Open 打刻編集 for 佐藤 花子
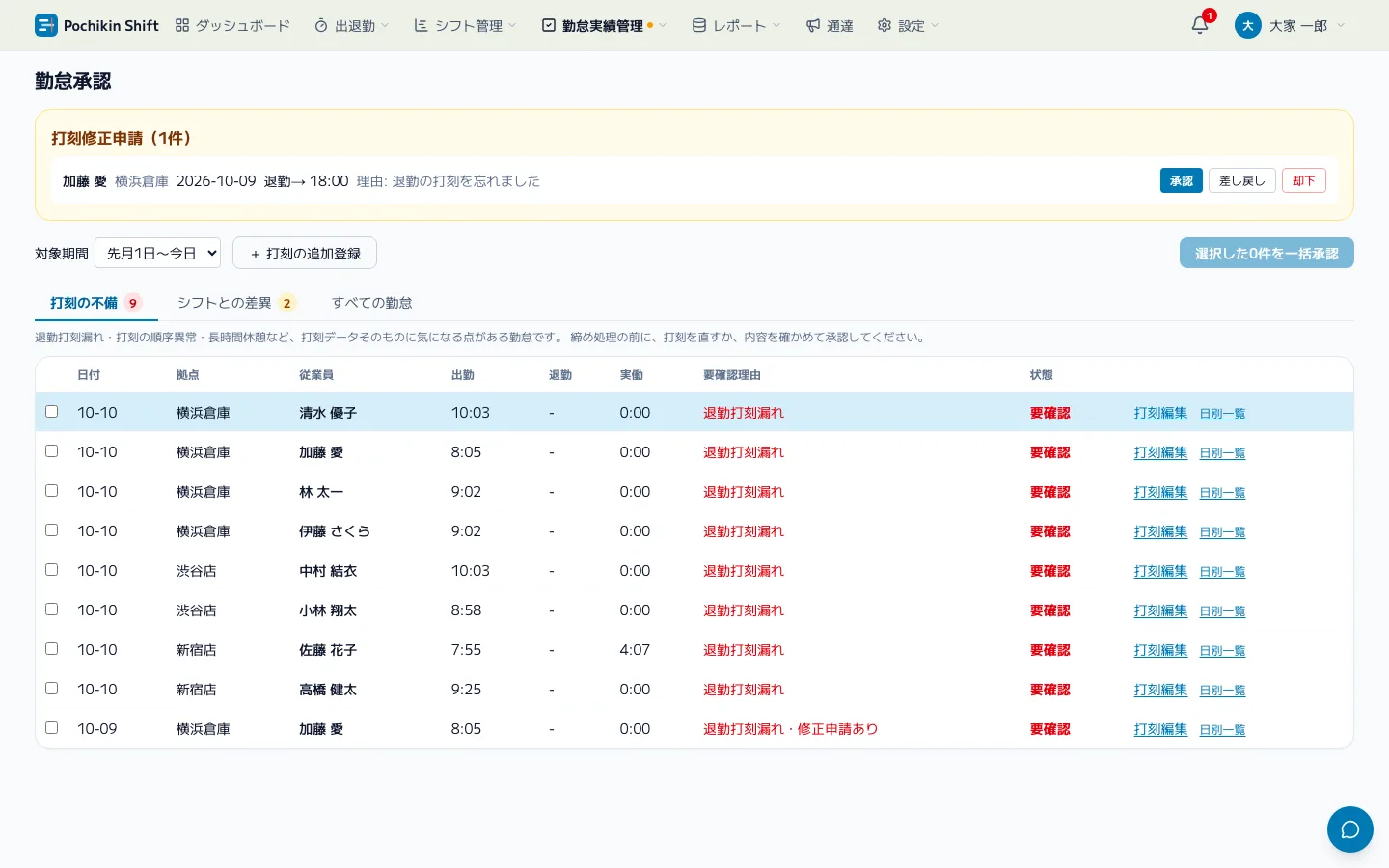The image size is (1389, 868). pos(1160,650)
